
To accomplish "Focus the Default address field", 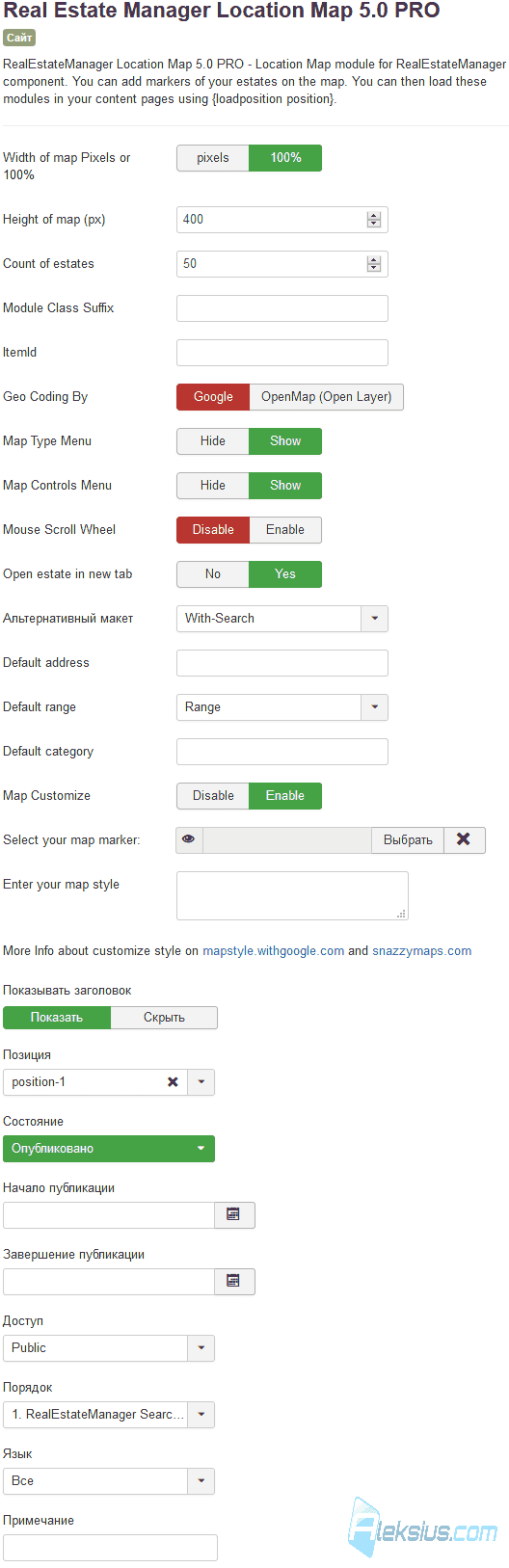I will [x=282, y=663].
